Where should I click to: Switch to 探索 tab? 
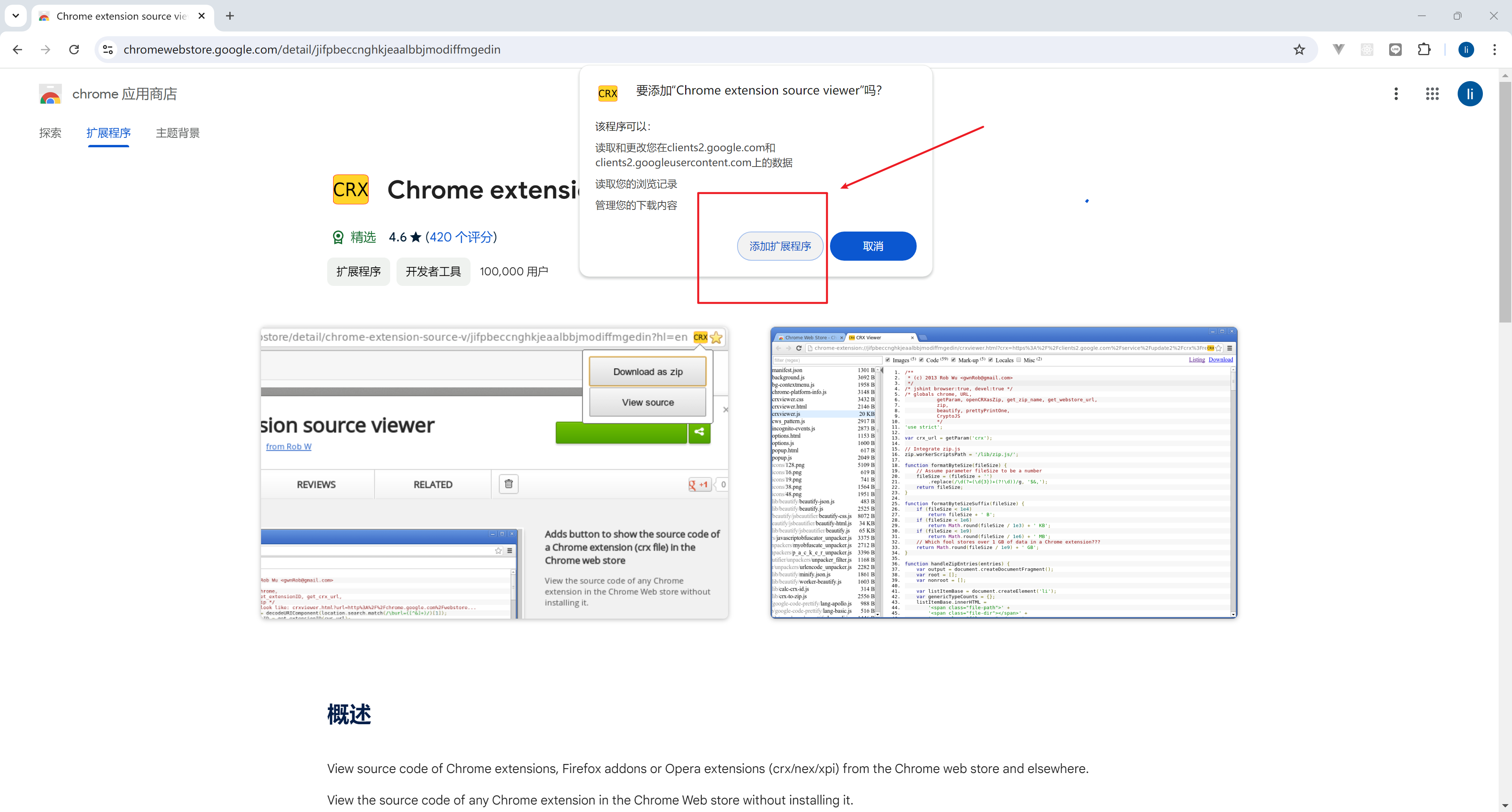[x=50, y=133]
